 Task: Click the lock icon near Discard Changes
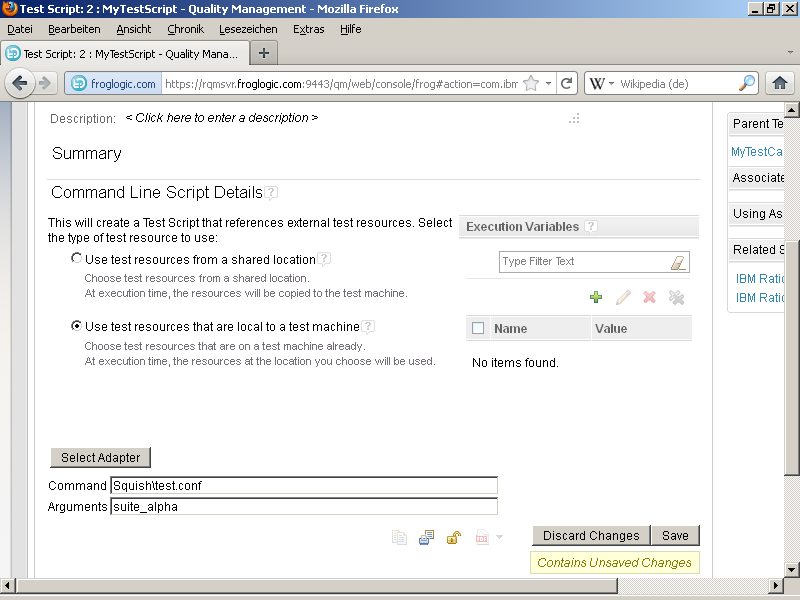coord(453,537)
